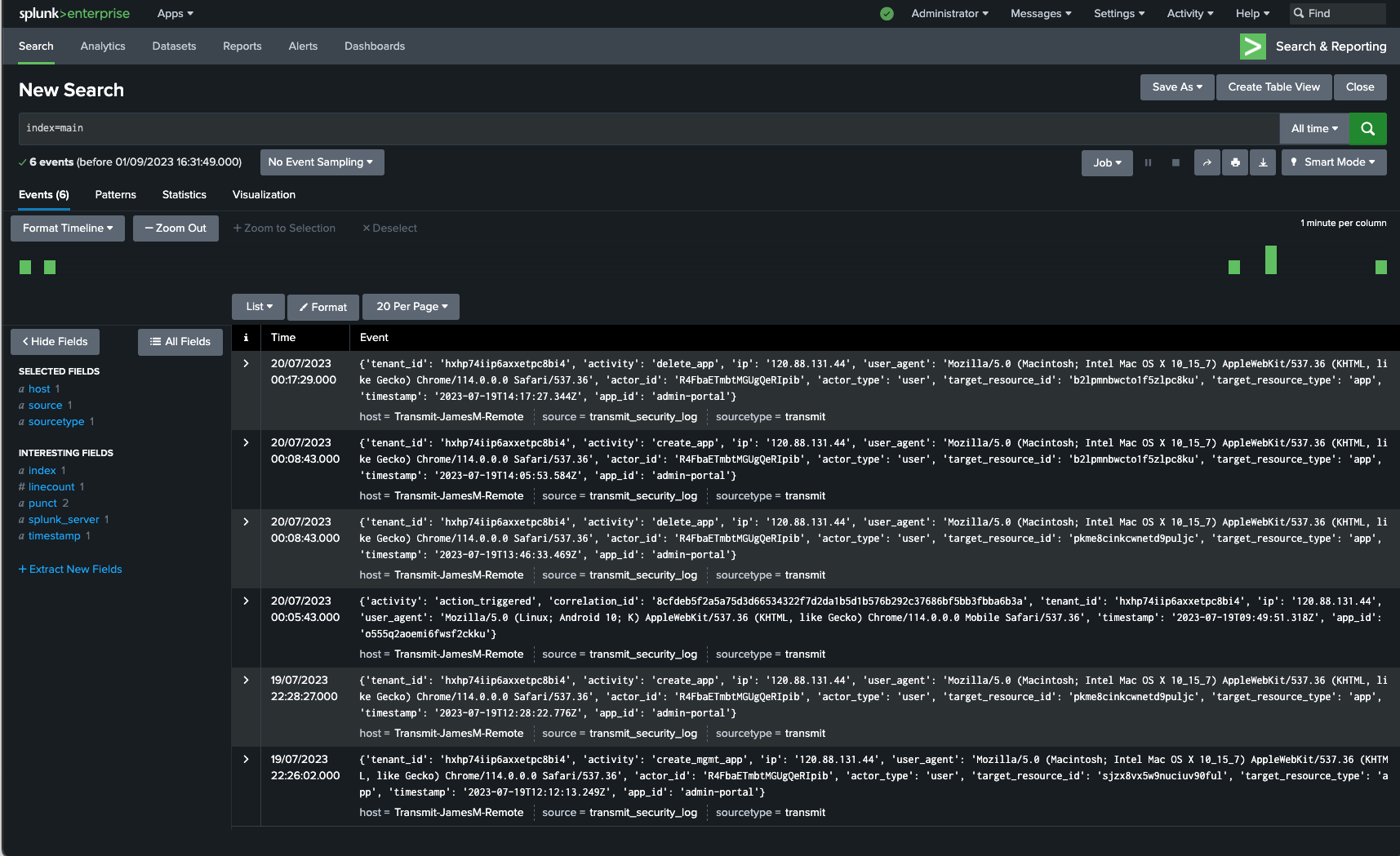
Task: Click the Extract New Fields link
Action: point(70,570)
